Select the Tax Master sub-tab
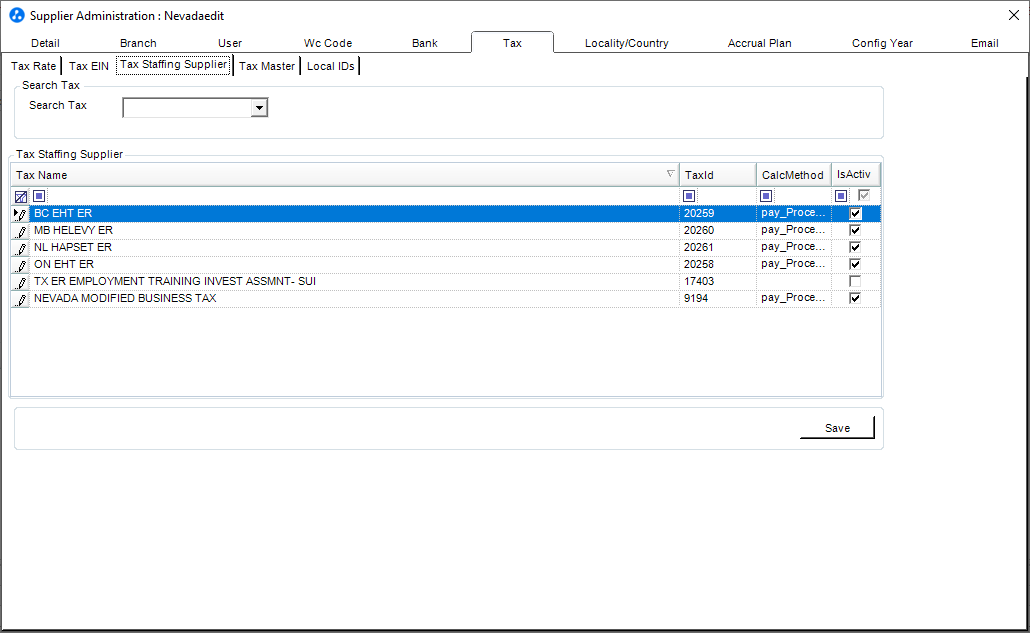 (x=267, y=66)
